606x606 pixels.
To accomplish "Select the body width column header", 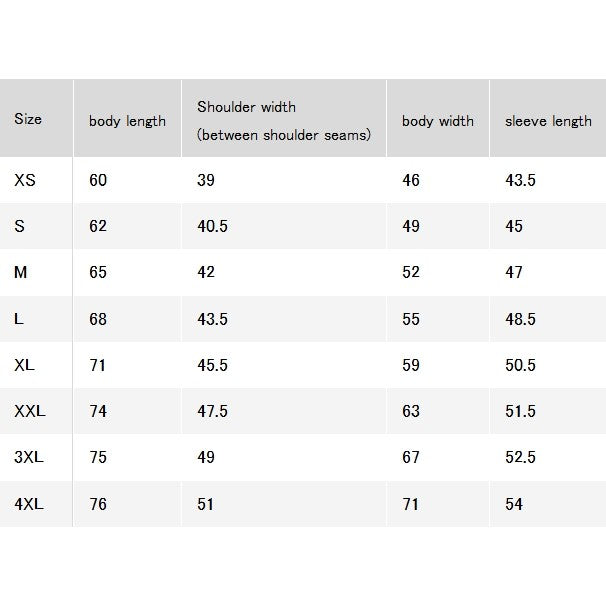I will coord(437,121).
